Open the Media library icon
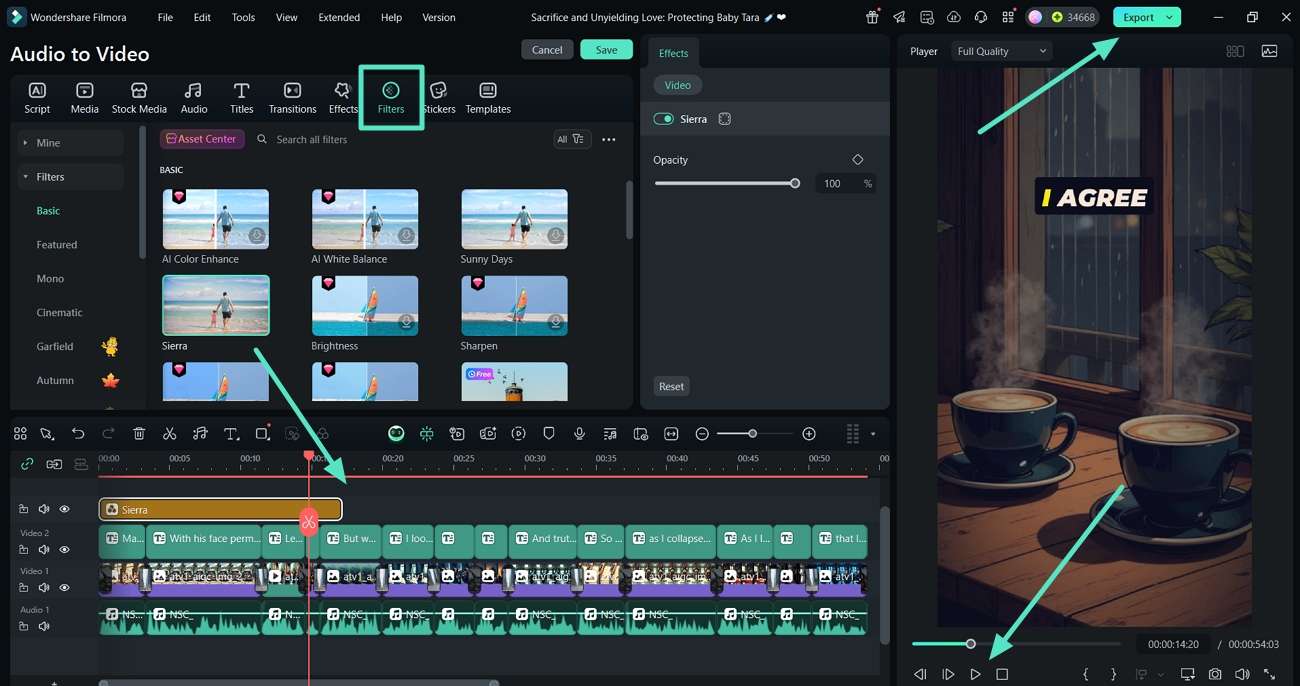Viewport: 1300px width, 686px height. point(85,97)
